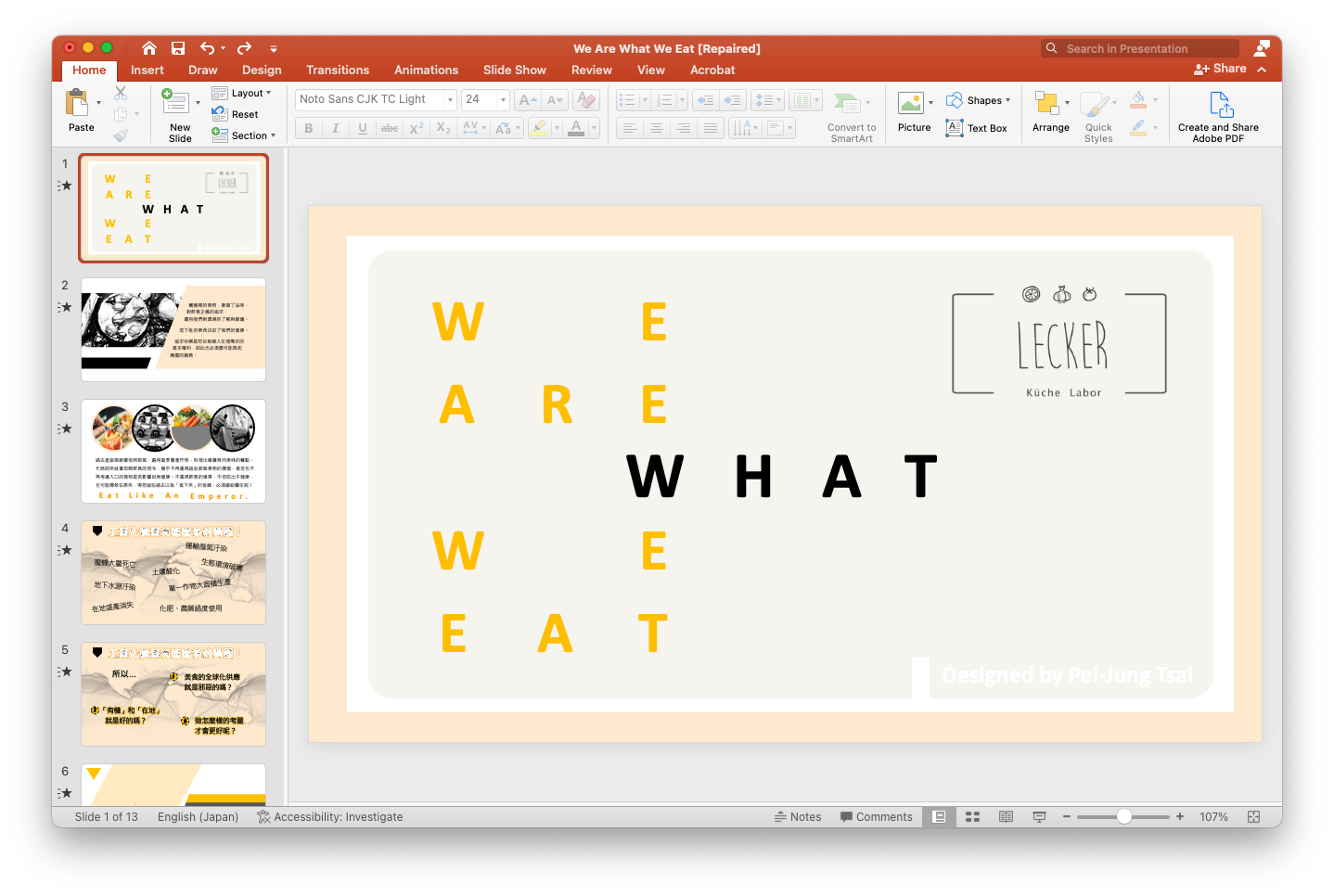Image resolution: width=1334 pixels, height=896 pixels.
Task: Open the font name dropdown
Action: pyautogui.click(x=450, y=100)
